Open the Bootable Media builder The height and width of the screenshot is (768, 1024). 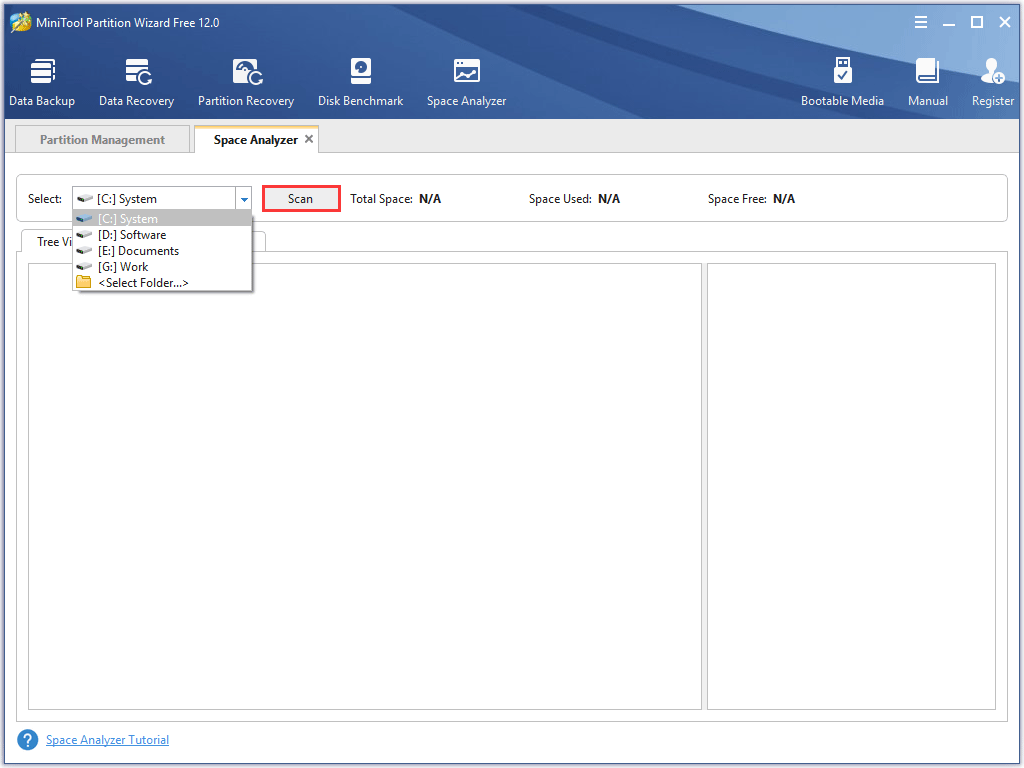[x=842, y=82]
